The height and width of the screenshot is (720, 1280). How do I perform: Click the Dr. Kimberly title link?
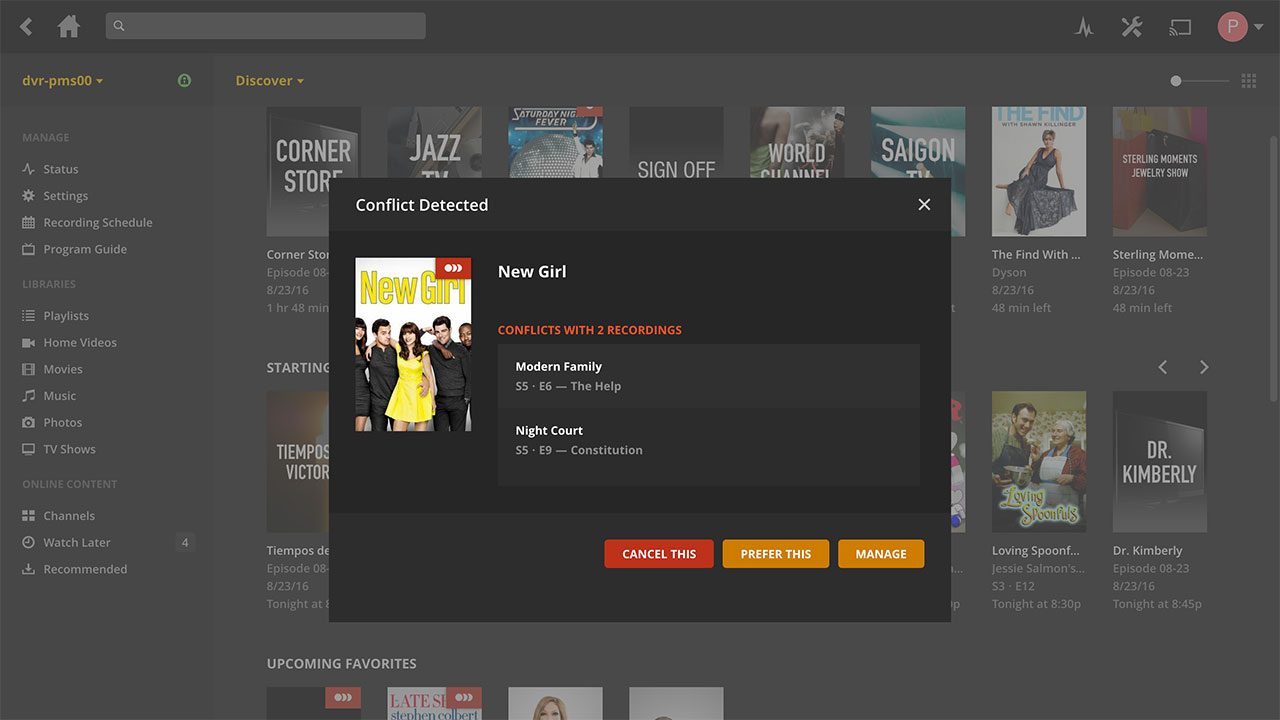[x=1147, y=550]
